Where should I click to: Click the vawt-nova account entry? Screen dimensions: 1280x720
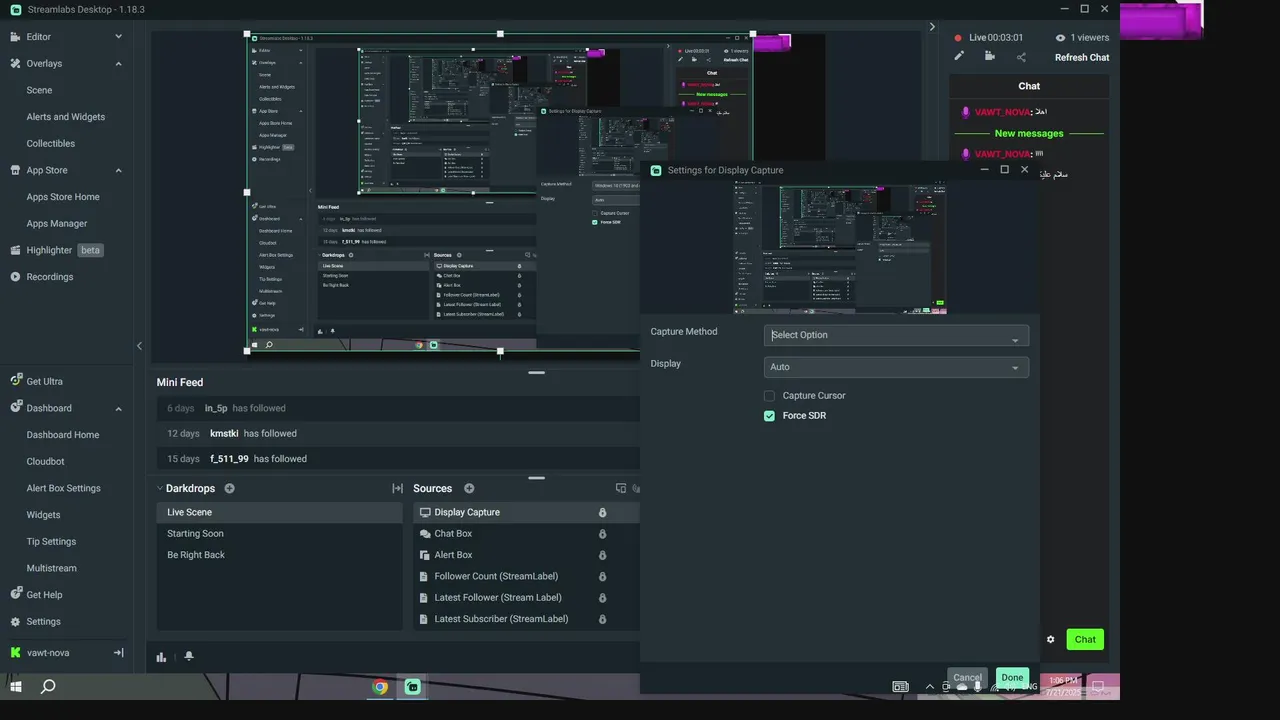[x=50, y=653]
